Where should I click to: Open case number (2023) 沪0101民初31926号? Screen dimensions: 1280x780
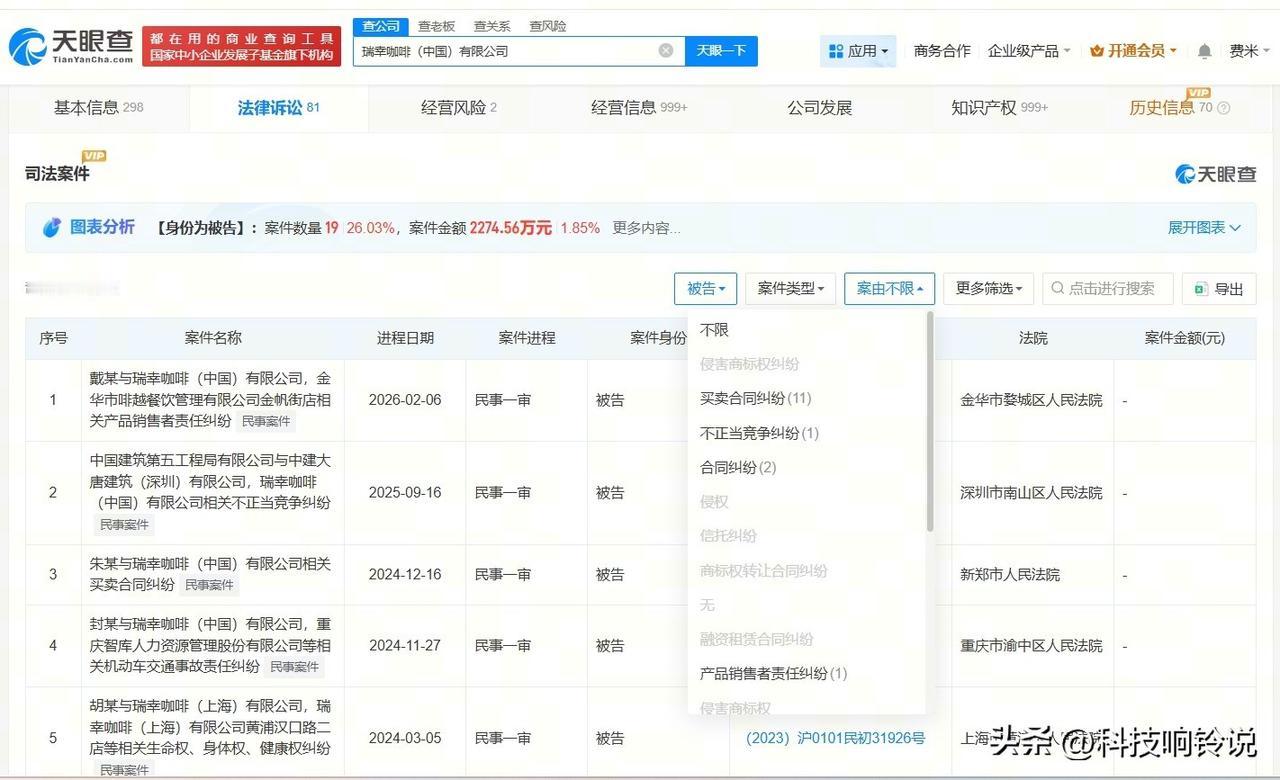click(x=836, y=739)
